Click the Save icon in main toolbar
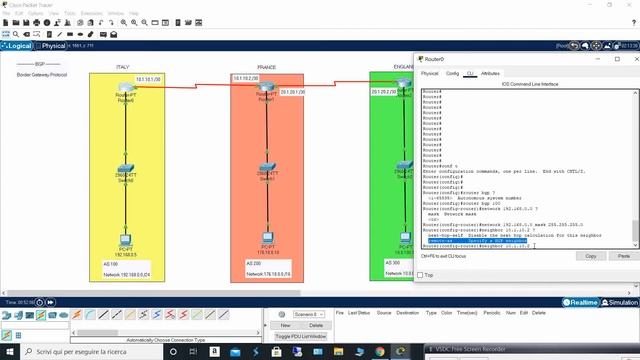Image resolution: width=640 pixels, height=360 pixels. tap(26, 23)
